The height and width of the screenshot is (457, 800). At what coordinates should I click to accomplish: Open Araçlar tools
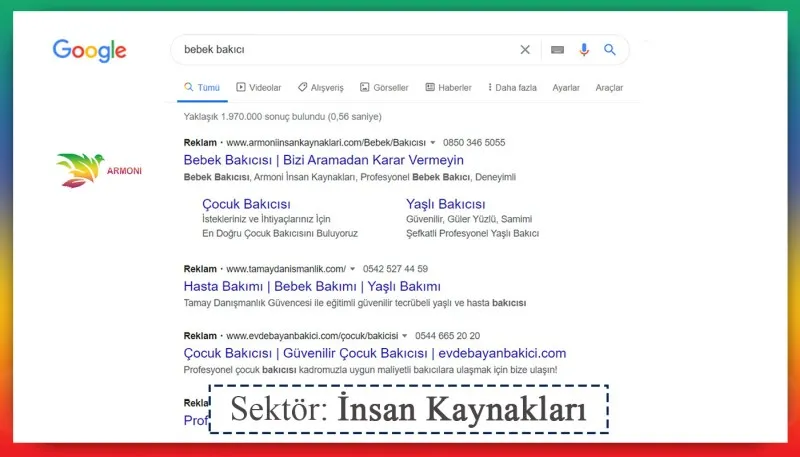pyautogui.click(x=609, y=88)
